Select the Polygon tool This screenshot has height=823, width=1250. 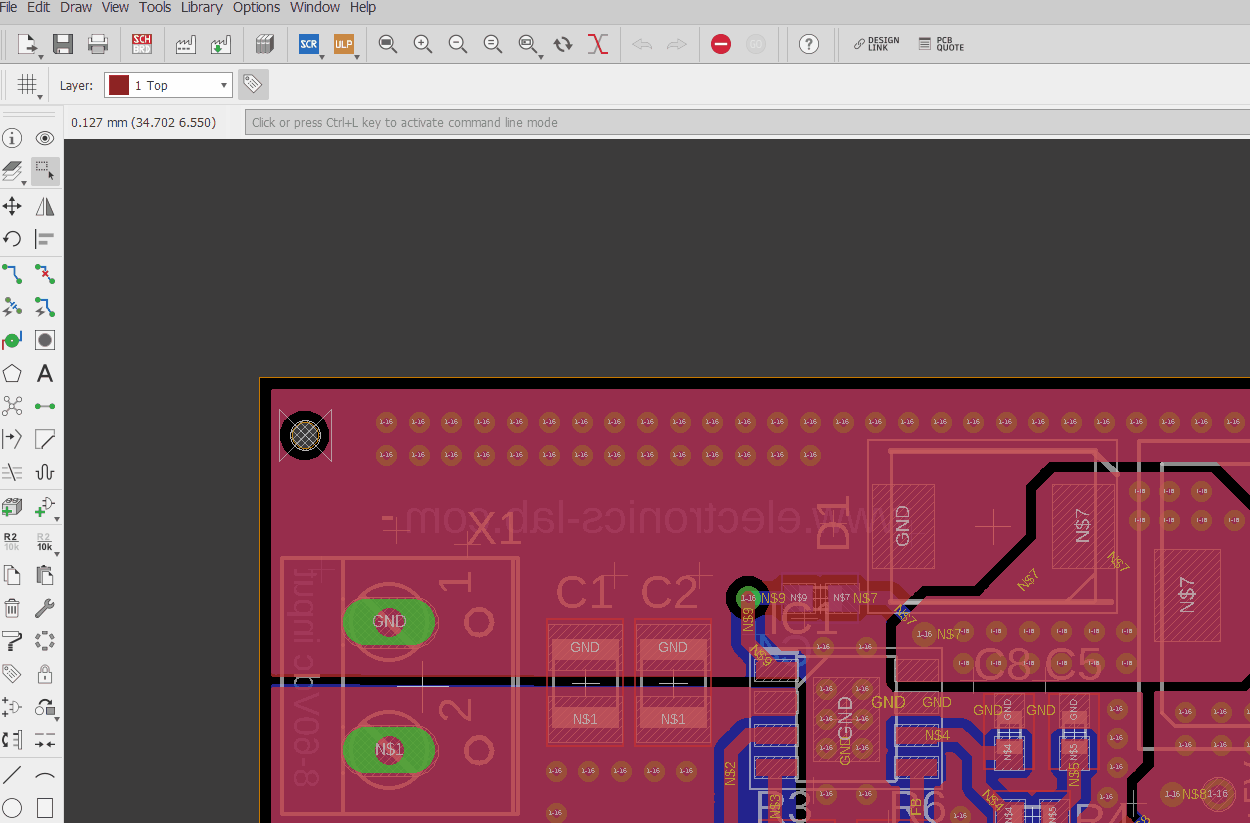tap(12, 374)
